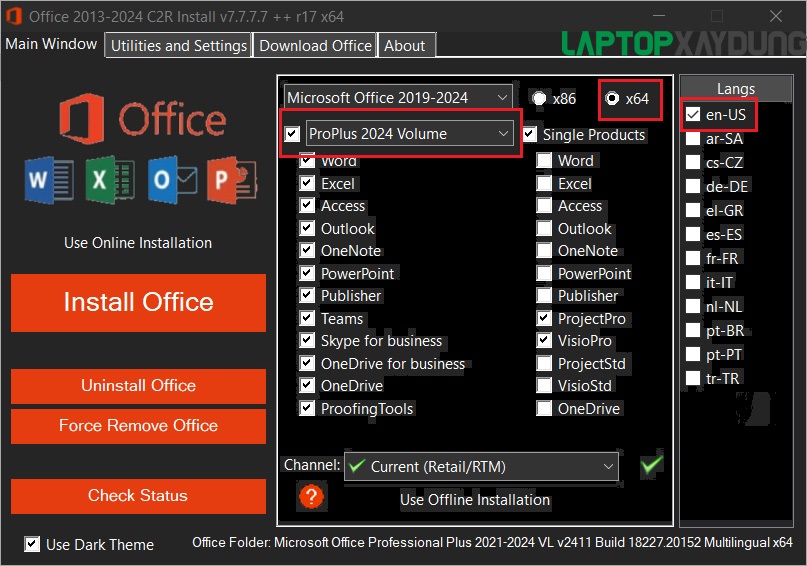The image size is (807, 566).
Task: Uncheck PowerPoint under ProPlus suite
Action: 307,273
